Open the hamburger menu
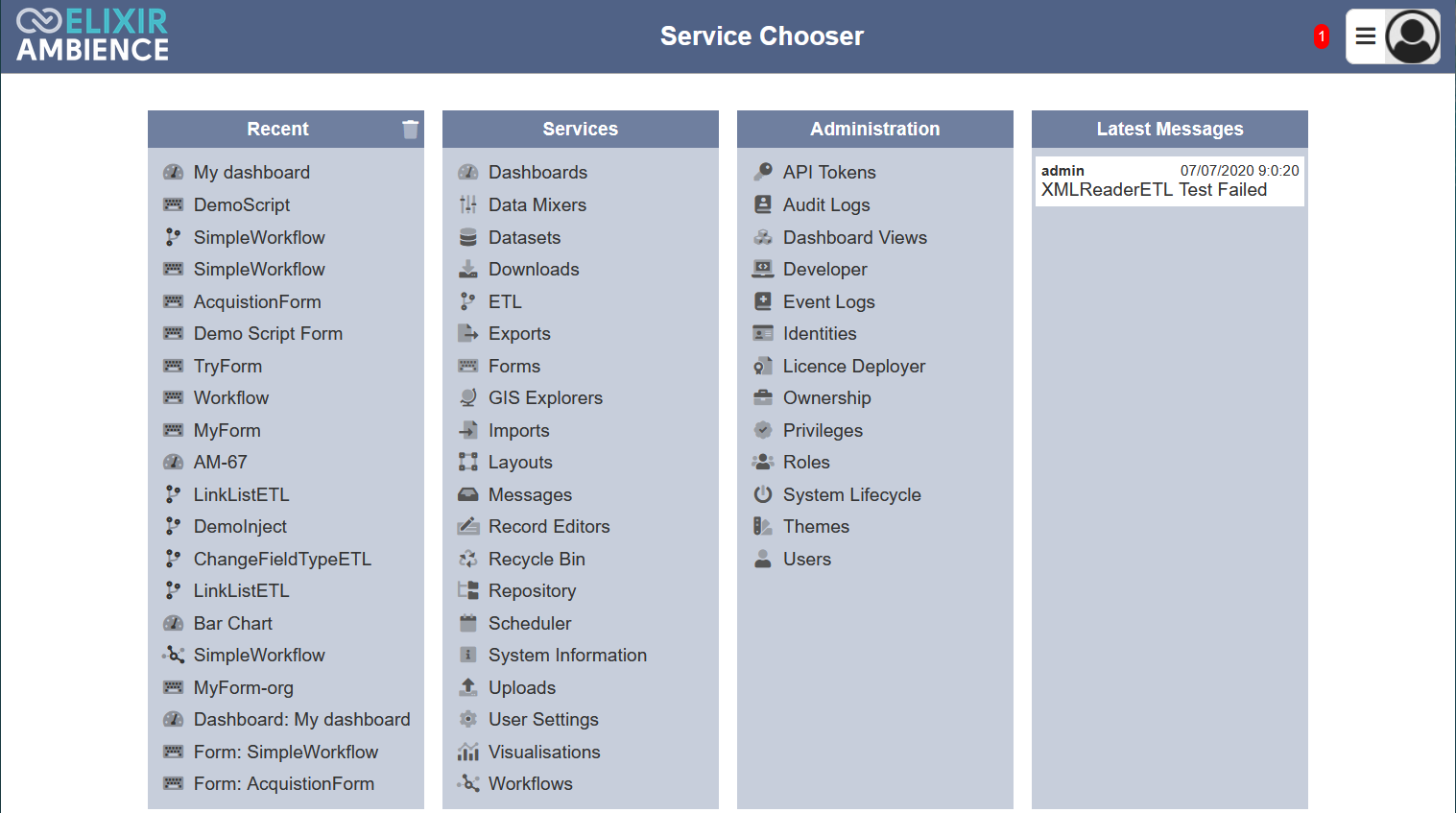Image resolution: width=1456 pixels, height=813 pixels. click(x=1366, y=36)
